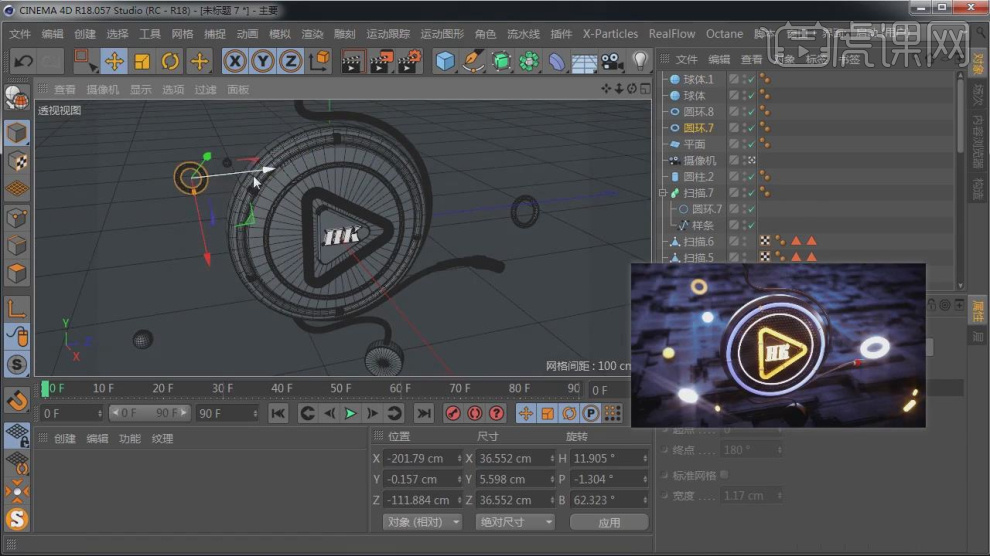Toggle the green checkmark for 平面 object
Viewport: 990px width, 556px height.
750,144
